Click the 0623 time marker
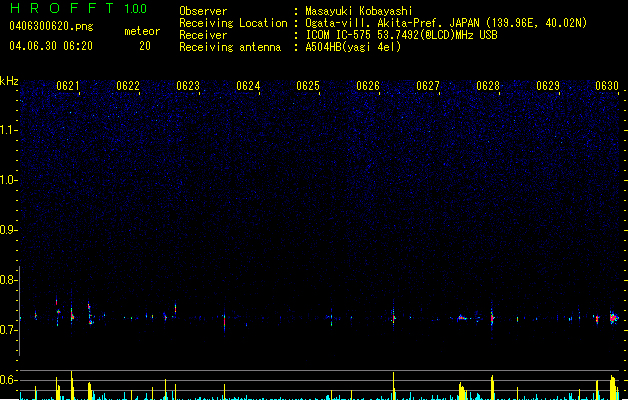This screenshot has height=400, width=629. (188, 86)
